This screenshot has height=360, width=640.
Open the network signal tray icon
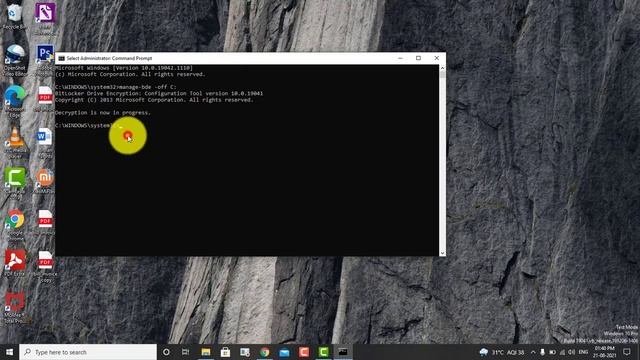point(562,352)
